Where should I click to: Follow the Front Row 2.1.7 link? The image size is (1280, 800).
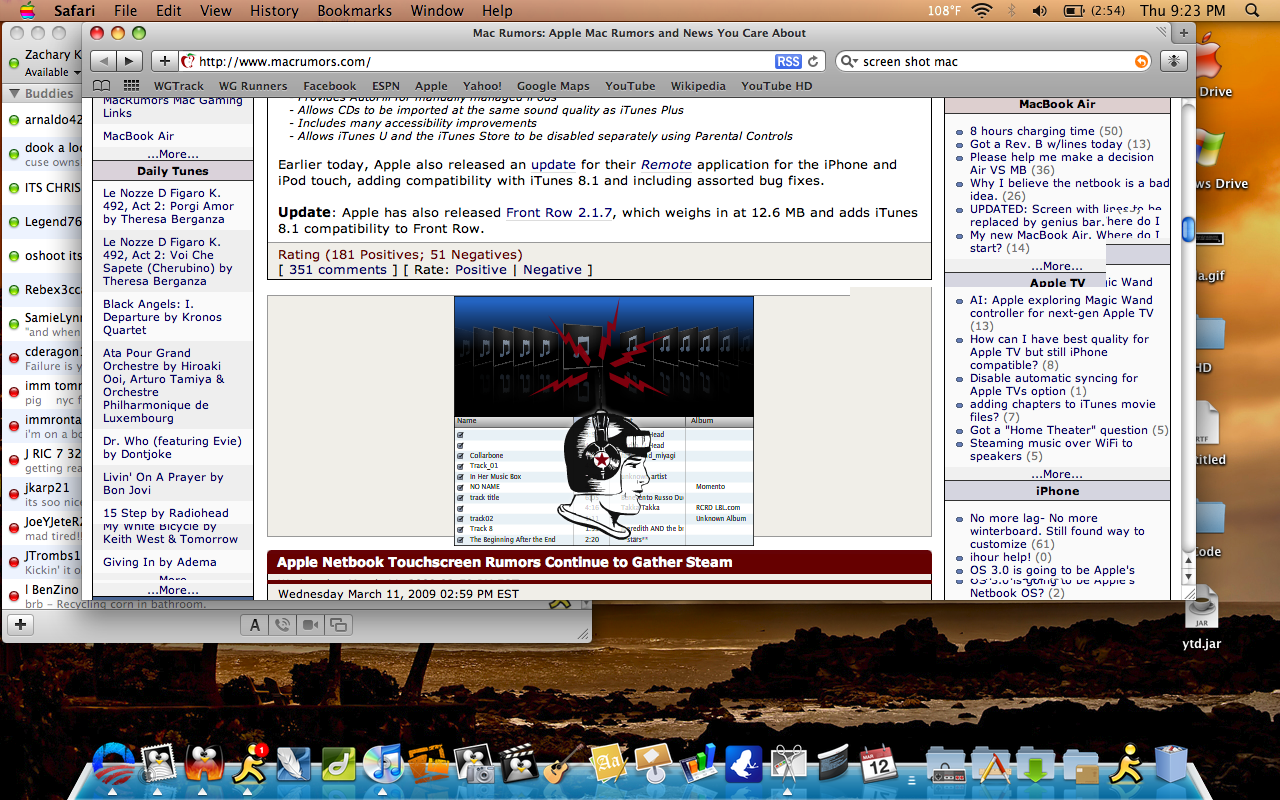[560, 213]
